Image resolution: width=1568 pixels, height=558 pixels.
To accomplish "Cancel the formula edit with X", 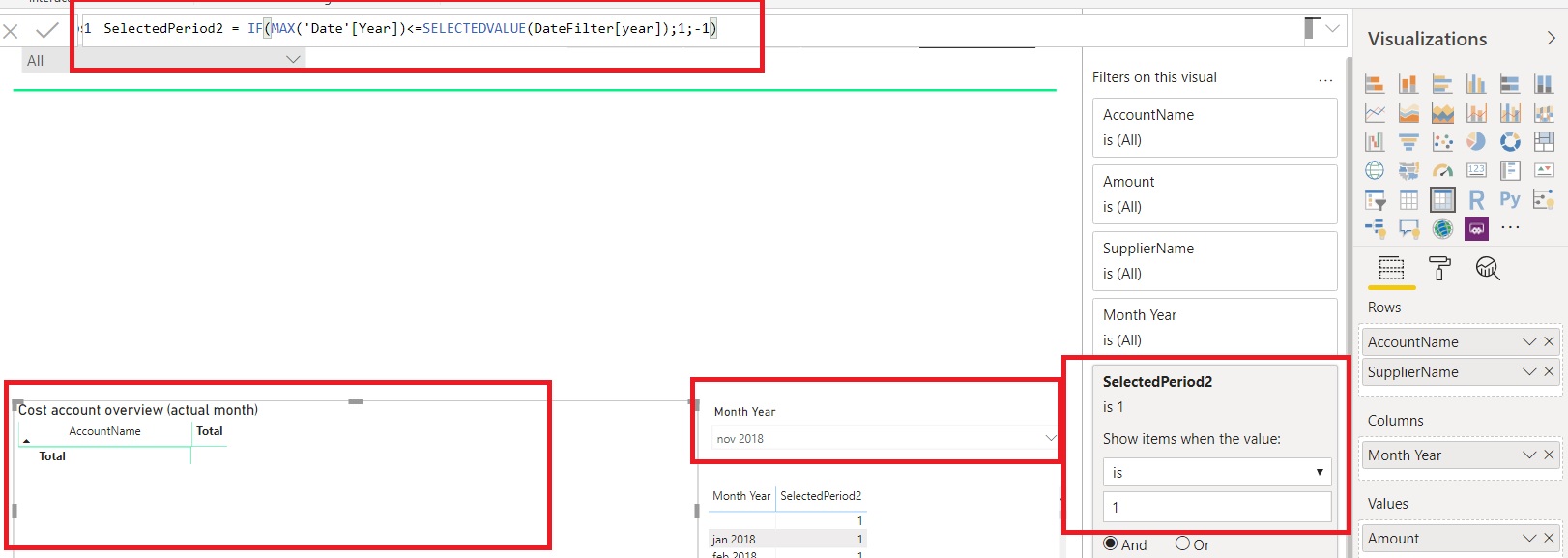I will click(11, 31).
